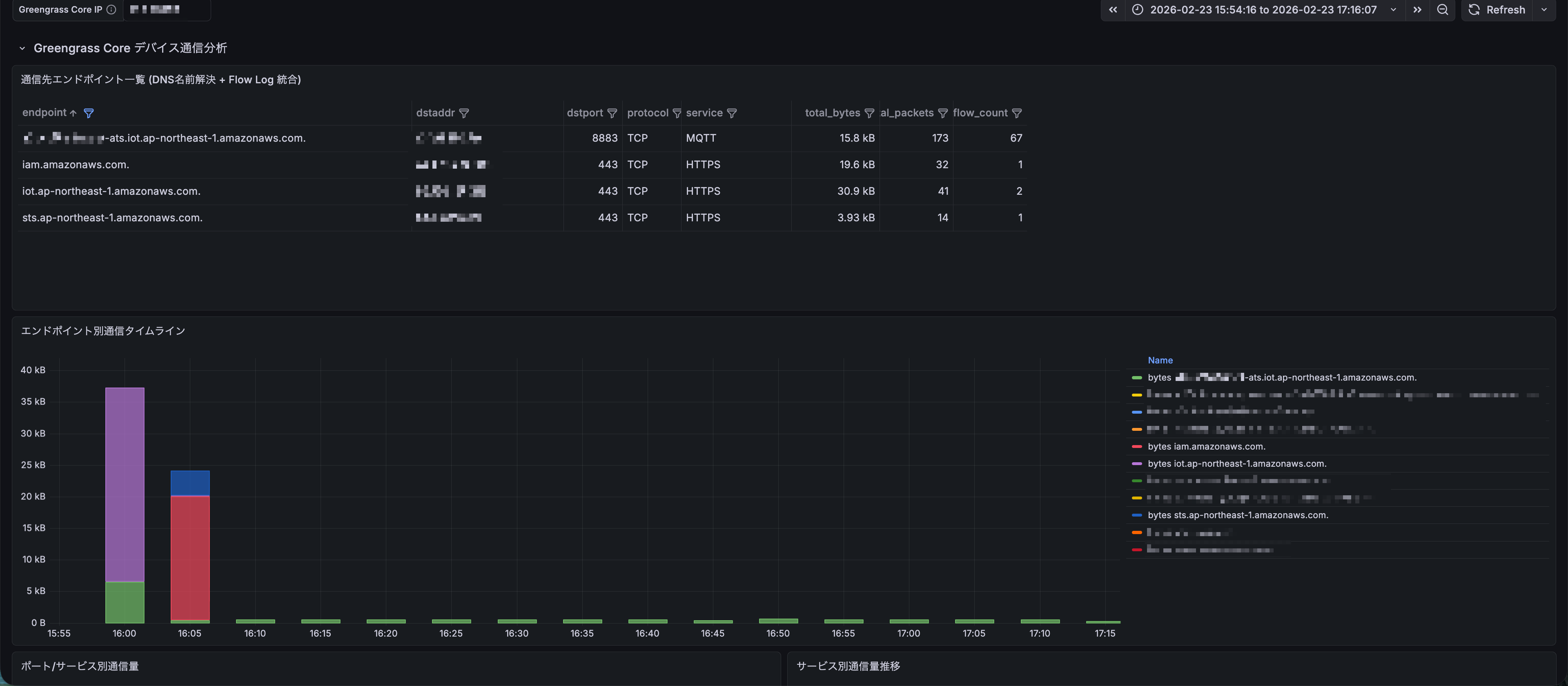Collapse the Greengrass Core デバイス通信分析 row
The height and width of the screenshot is (686, 1568).
[x=22, y=48]
